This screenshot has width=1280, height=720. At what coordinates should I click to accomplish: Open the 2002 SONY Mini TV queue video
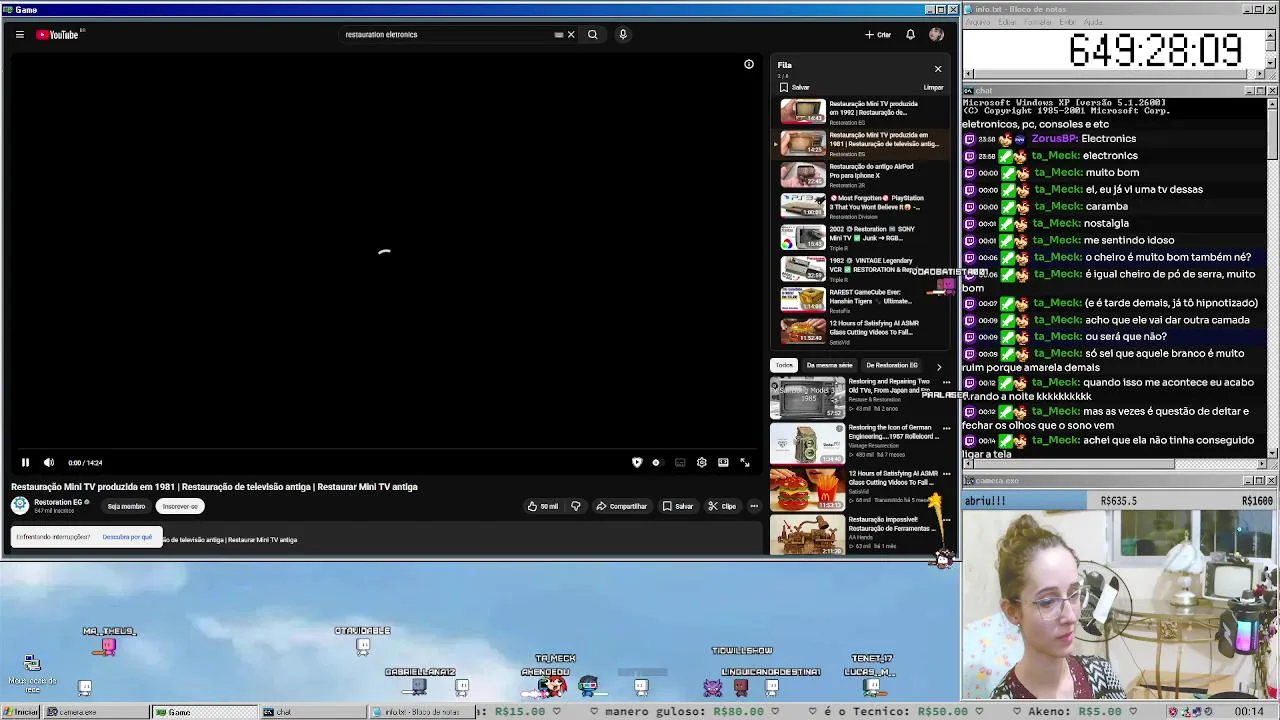click(862, 238)
